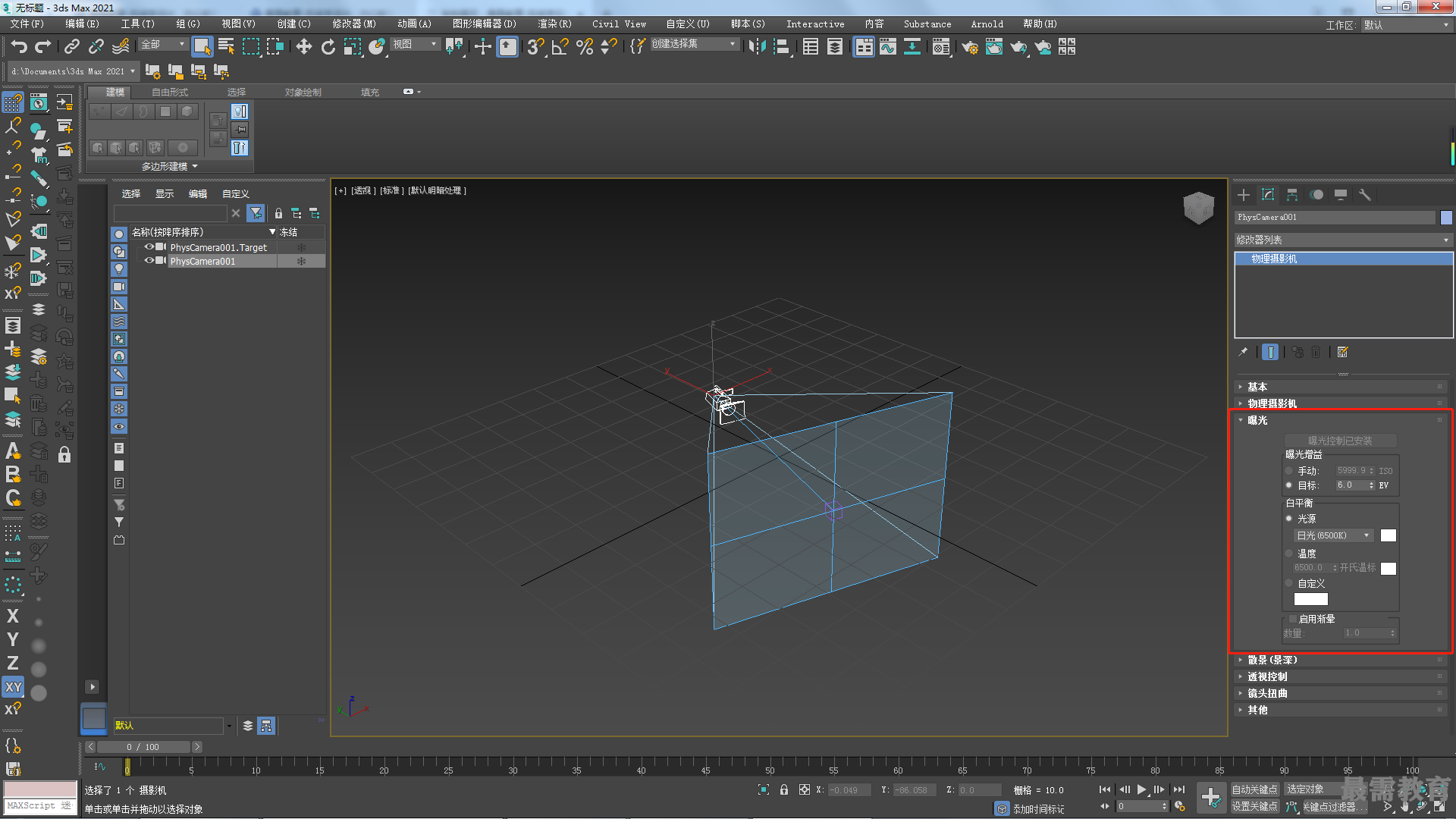
Task: Click the ViewCube in viewport
Action: tap(1199, 207)
